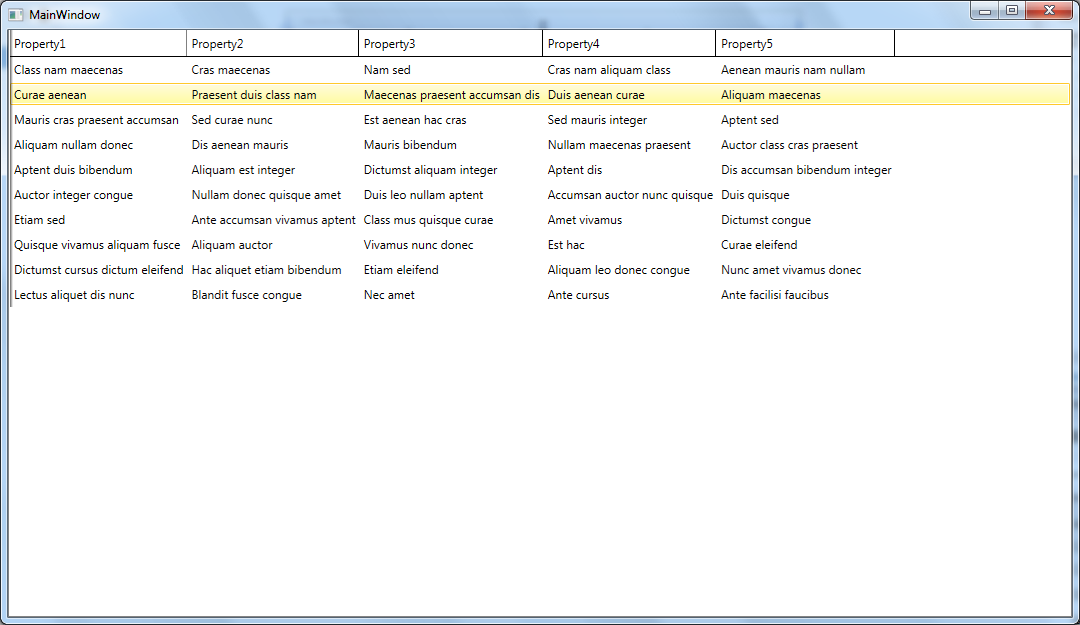The width and height of the screenshot is (1080, 625).
Task: Select cell 'Duis quisque' in Property5
Action: [x=755, y=195]
